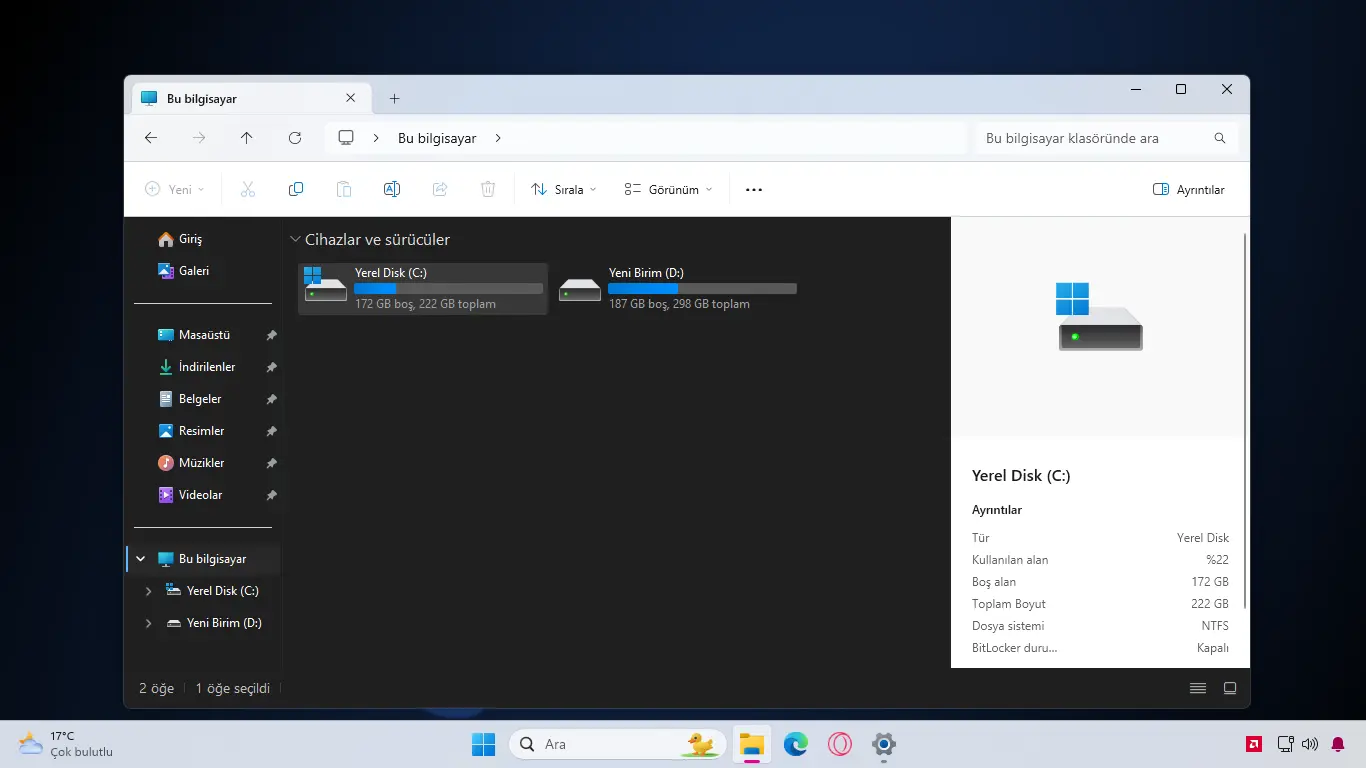The image size is (1366, 768).
Task: Click the large drive thumbnail in details pane
Action: point(1100,316)
